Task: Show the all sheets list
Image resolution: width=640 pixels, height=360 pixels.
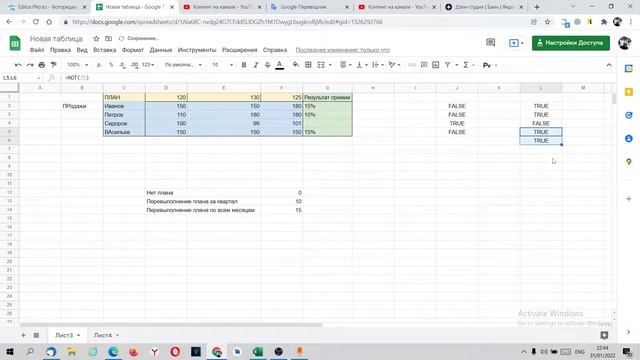Action: tap(36, 335)
